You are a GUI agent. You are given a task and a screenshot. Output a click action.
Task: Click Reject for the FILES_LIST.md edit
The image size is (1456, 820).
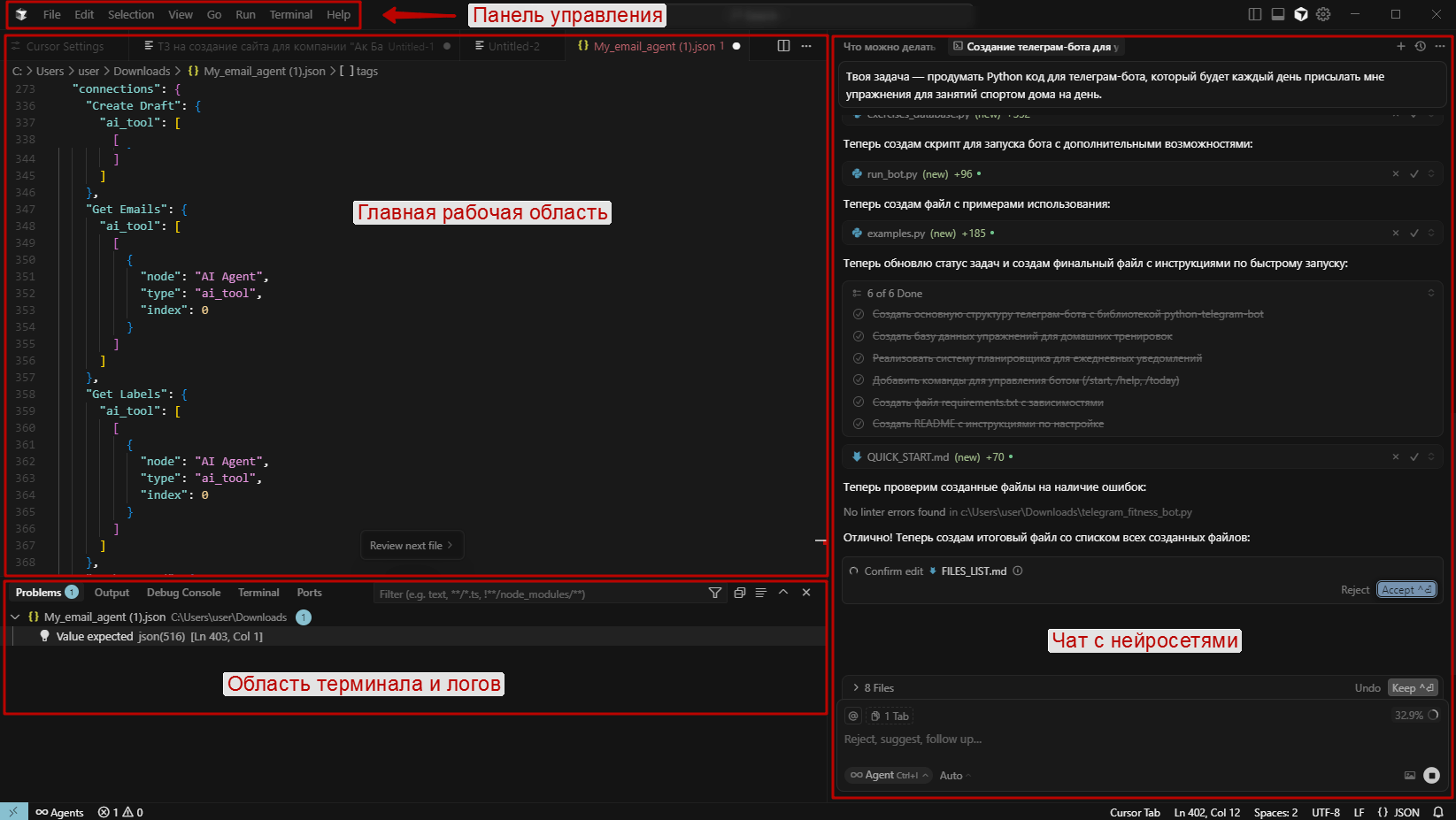point(1354,590)
